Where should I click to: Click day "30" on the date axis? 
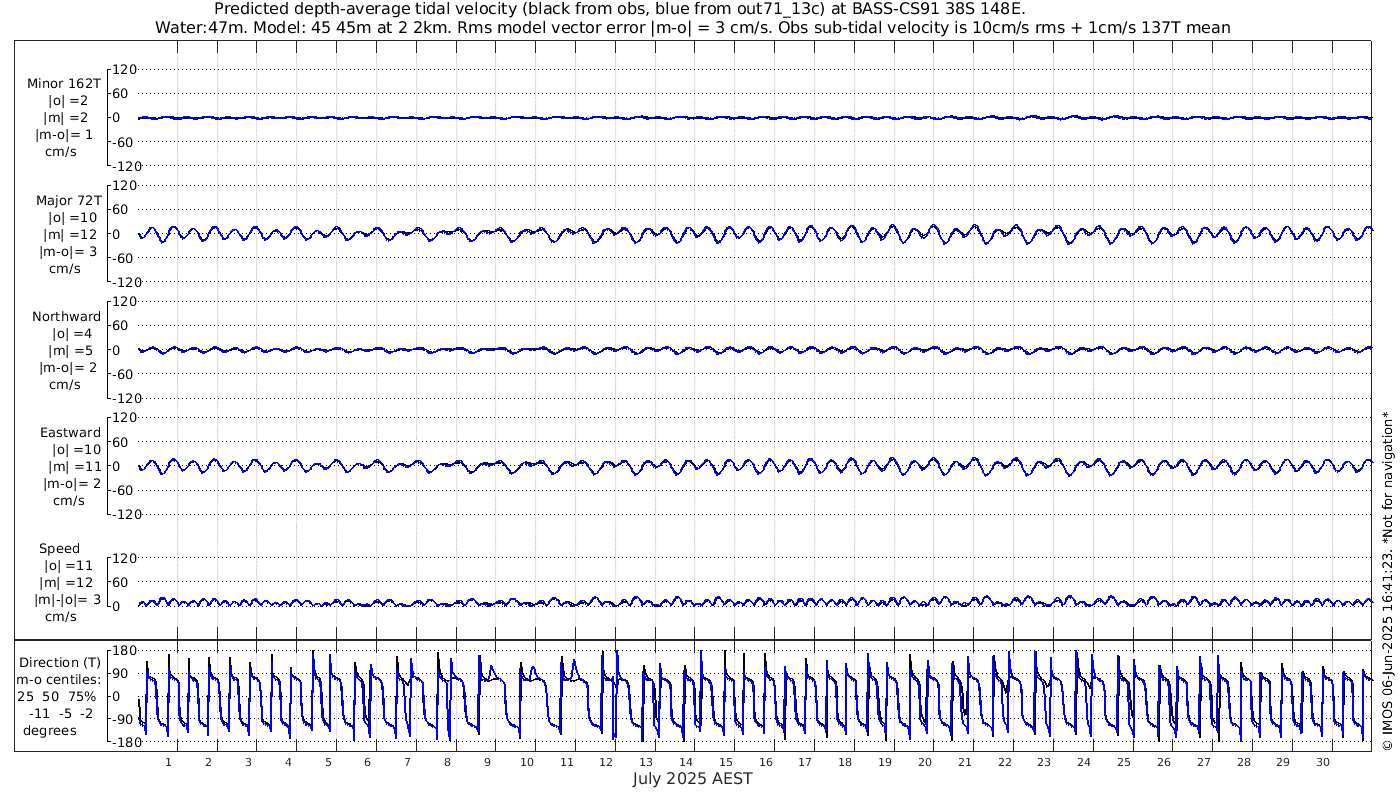tap(1323, 762)
